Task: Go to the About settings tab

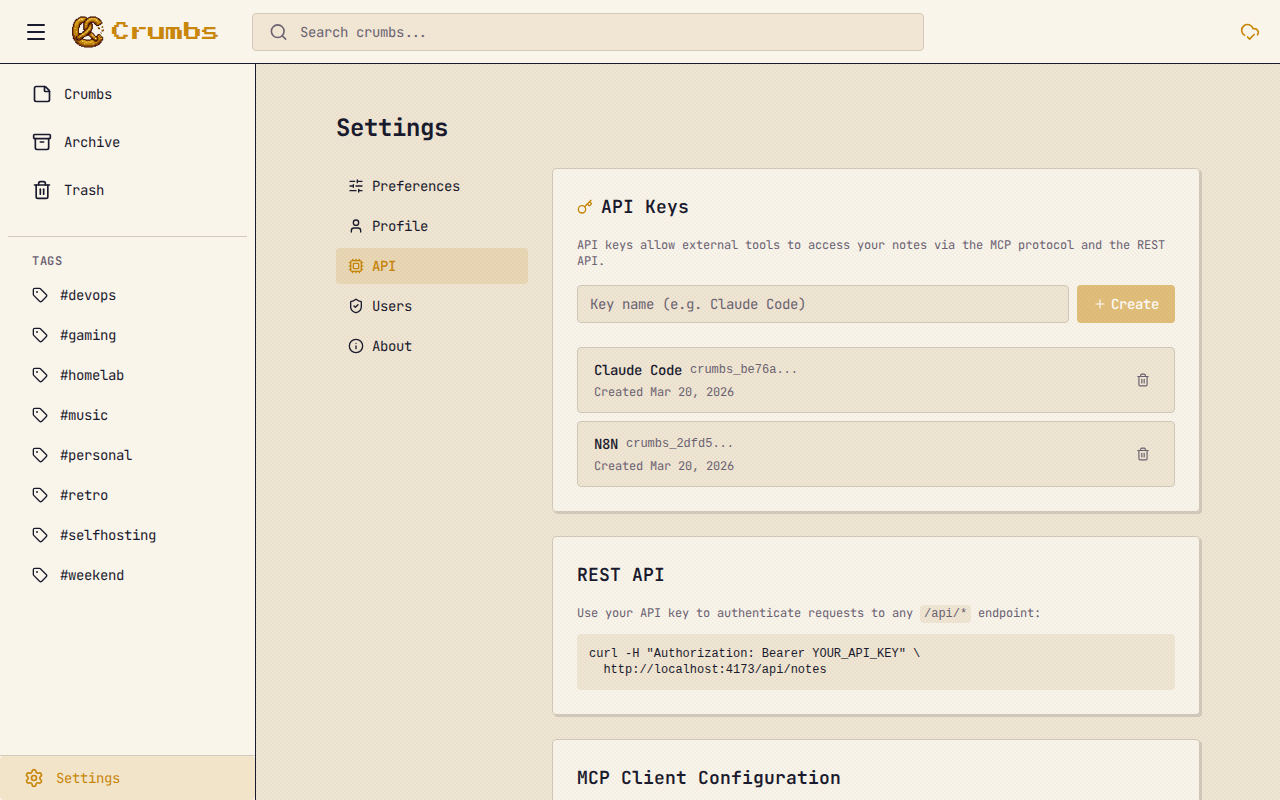Action: [x=432, y=346]
